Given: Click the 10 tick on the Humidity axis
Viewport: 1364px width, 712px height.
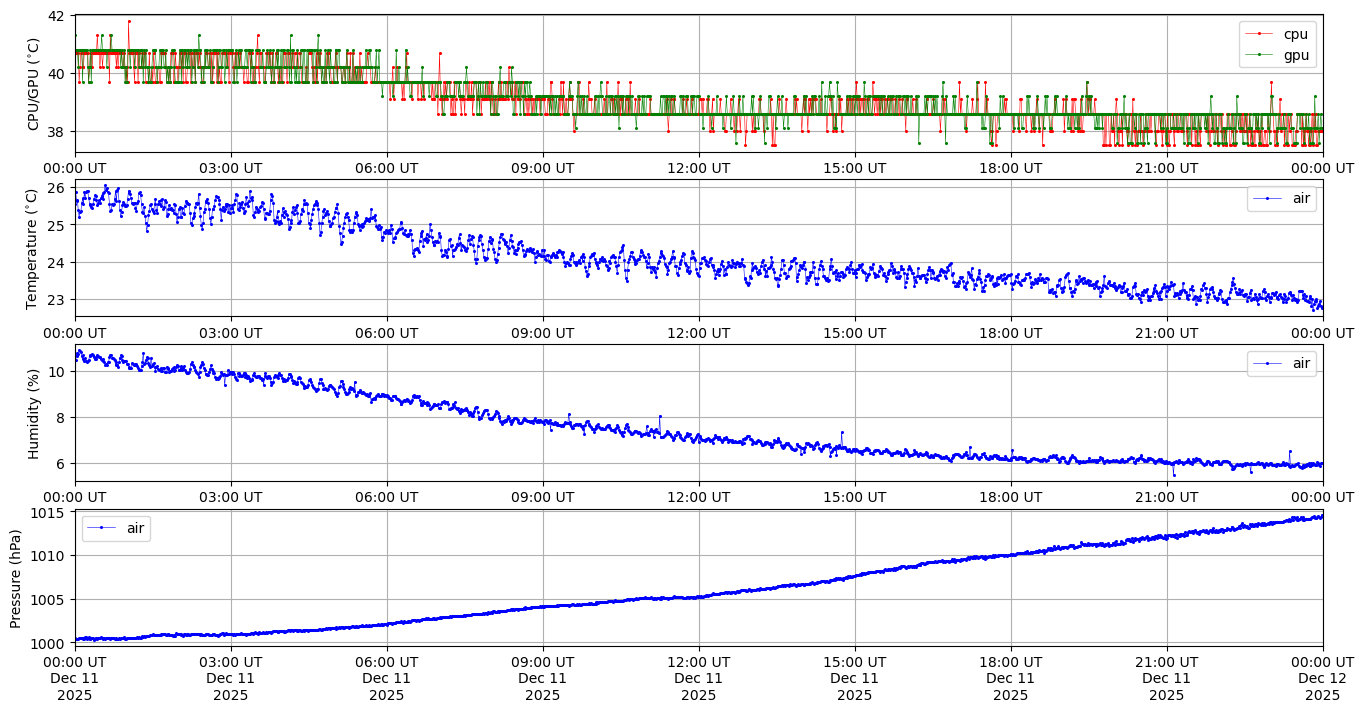Looking at the screenshot, I should tap(56, 372).
